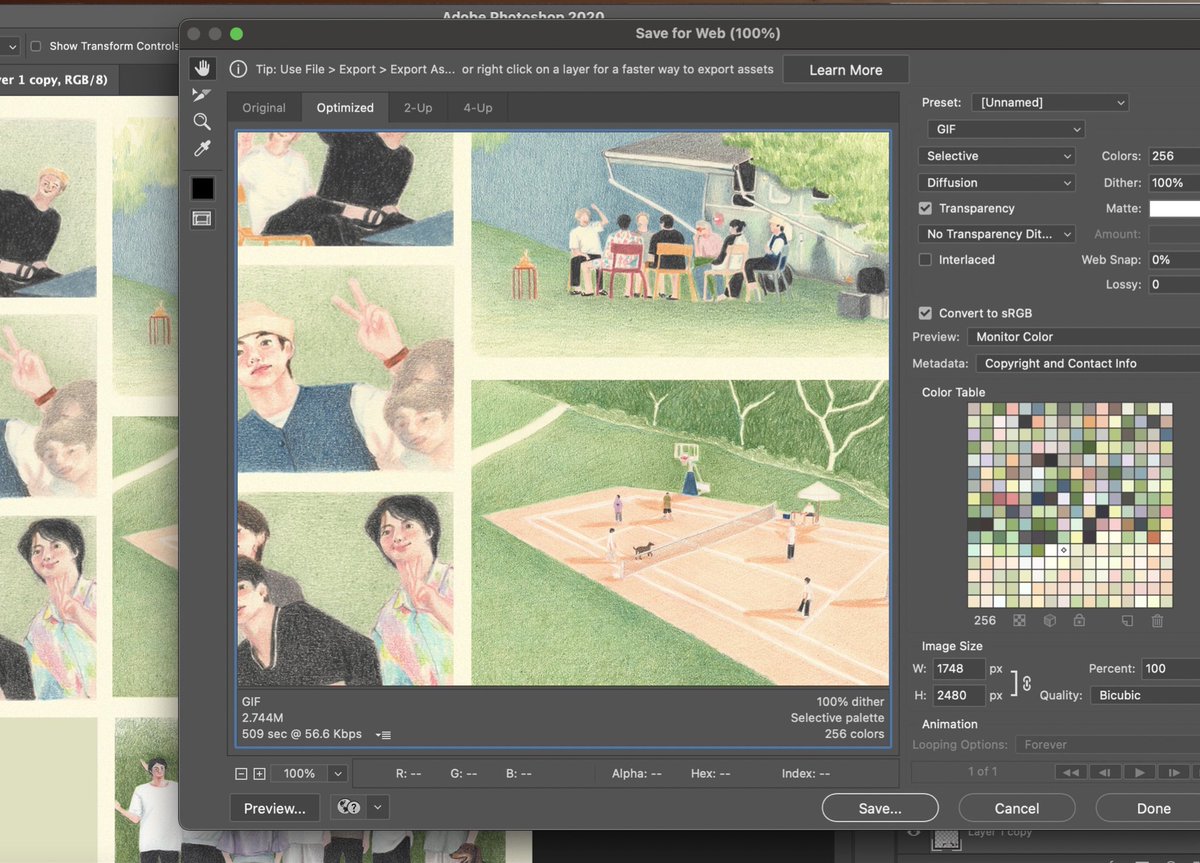Screen dimensions: 1200x863
Task: Click the Preview... button
Action: pos(275,808)
